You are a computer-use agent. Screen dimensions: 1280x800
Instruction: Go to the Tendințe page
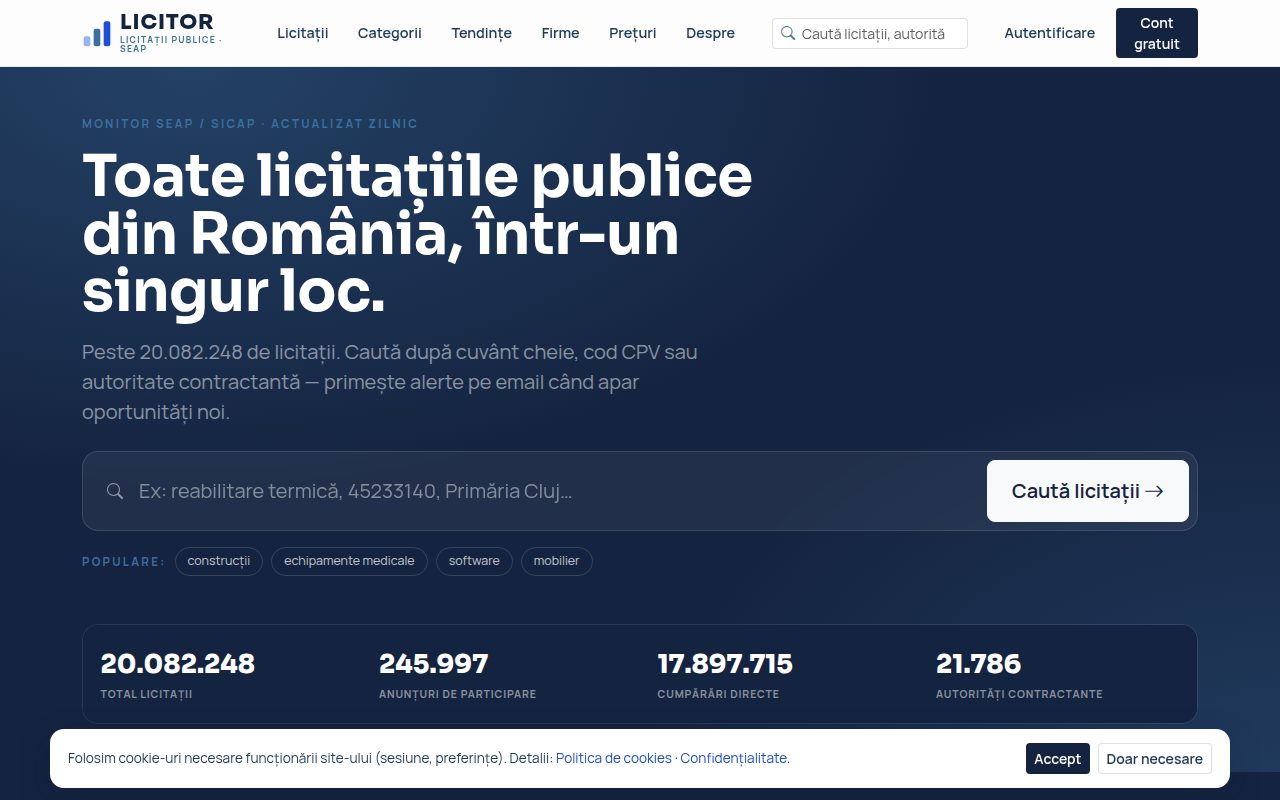coord(481,33)
